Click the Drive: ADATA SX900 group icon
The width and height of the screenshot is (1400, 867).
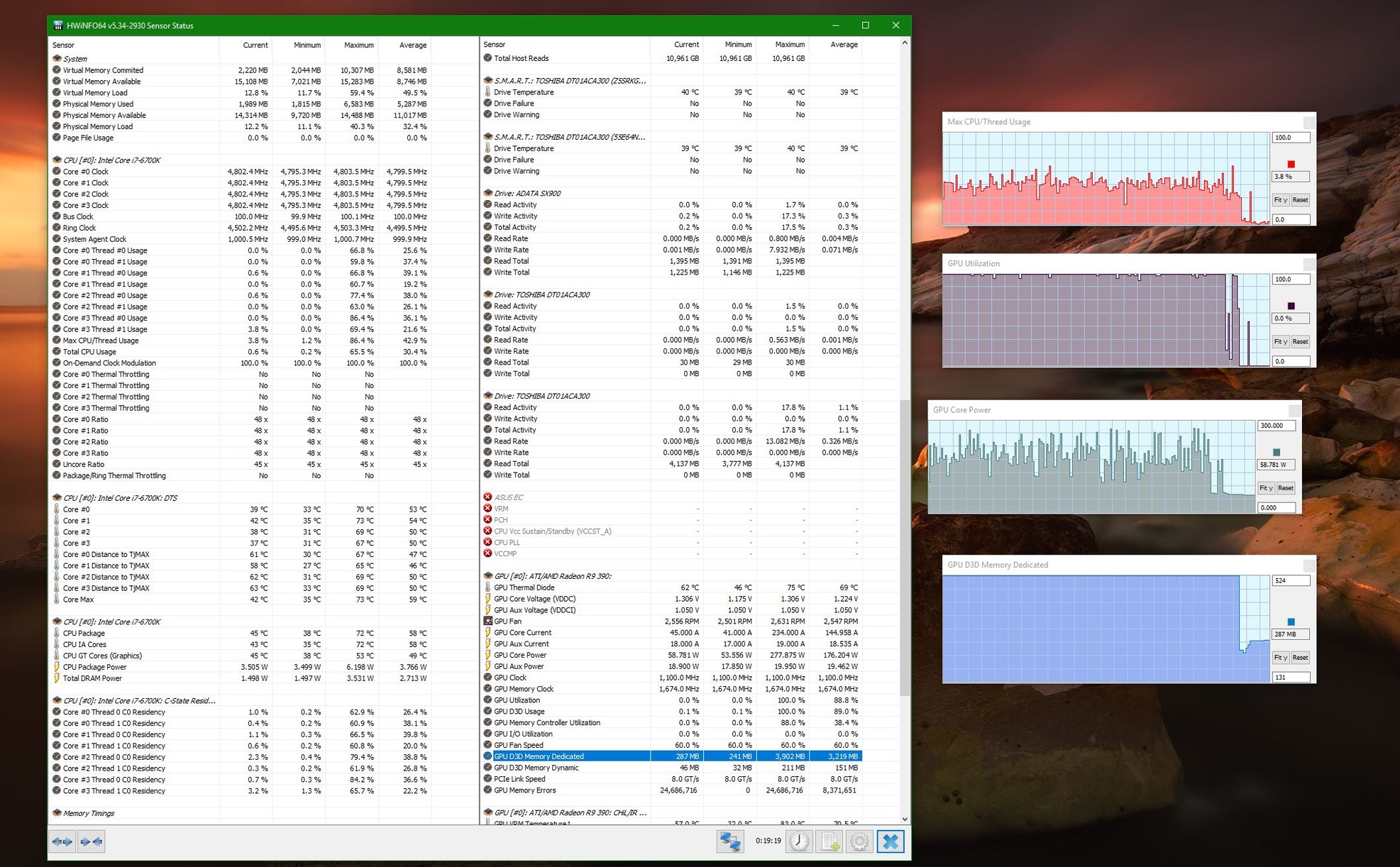487,193
